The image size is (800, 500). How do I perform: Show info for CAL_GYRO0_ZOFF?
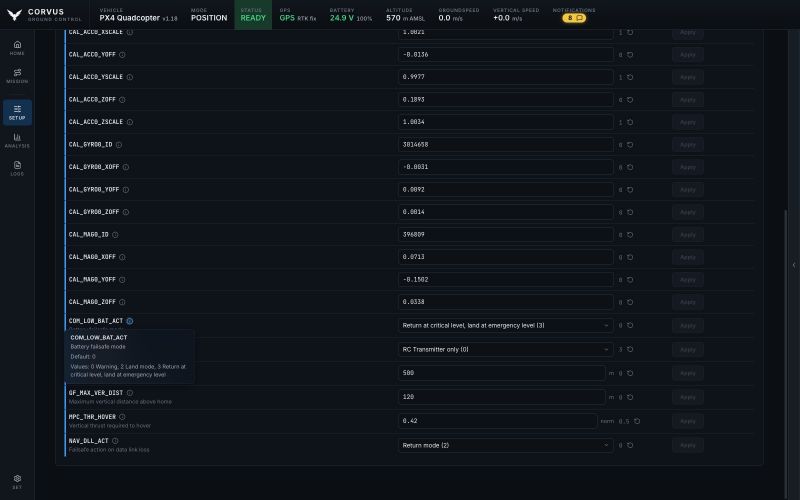point(126,212)
